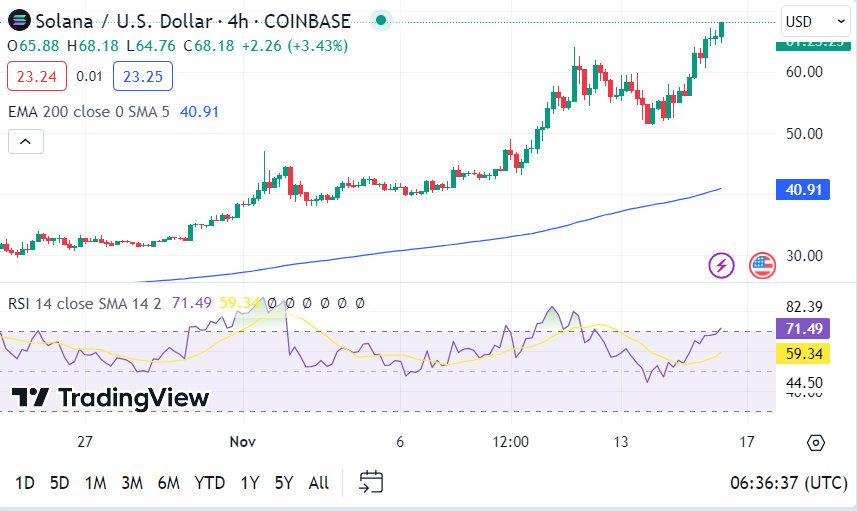857x511 pixels.
Task: Select the 1Y time range
Action: pos(250,483)
